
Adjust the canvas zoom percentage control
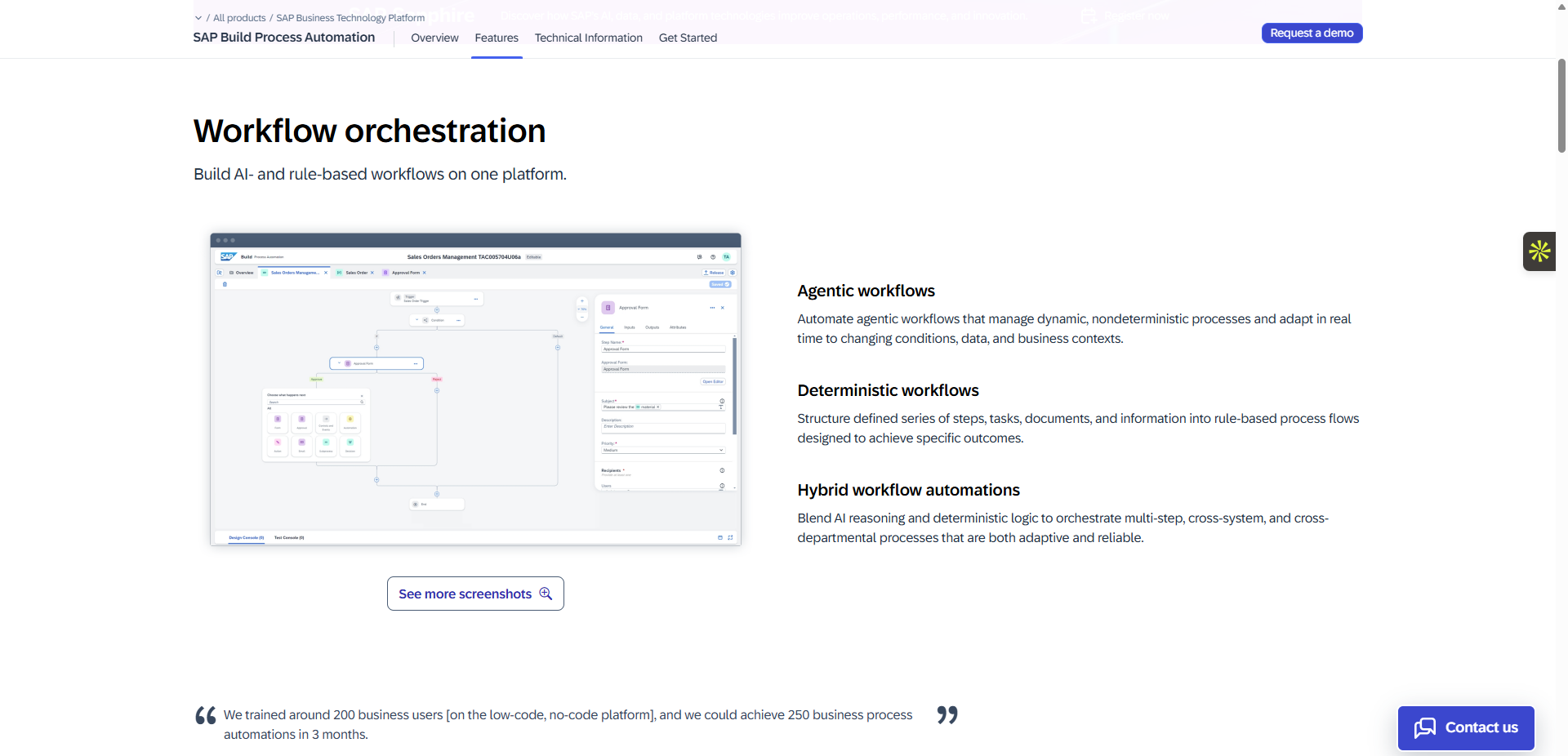(582, 309)
